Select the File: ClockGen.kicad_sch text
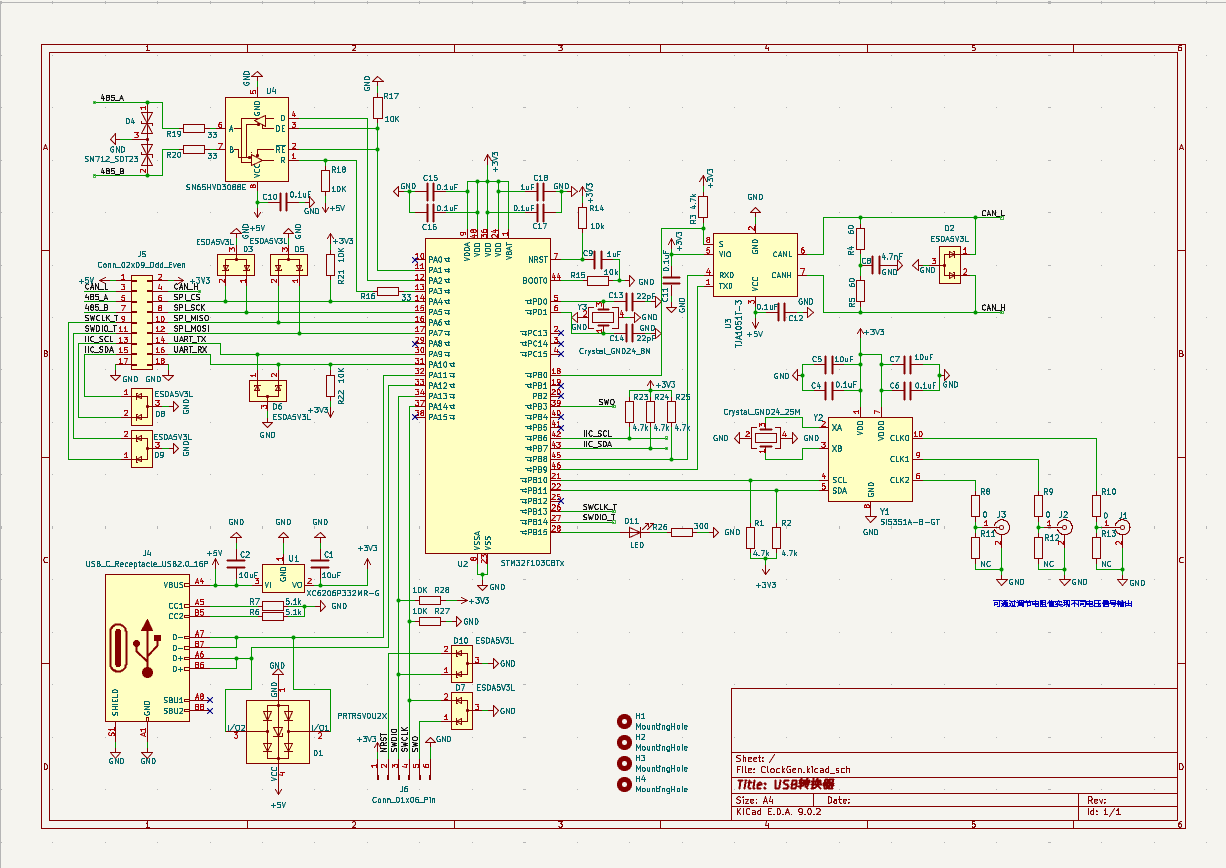This screenshot has height=868, width=1226. point(792,770)
